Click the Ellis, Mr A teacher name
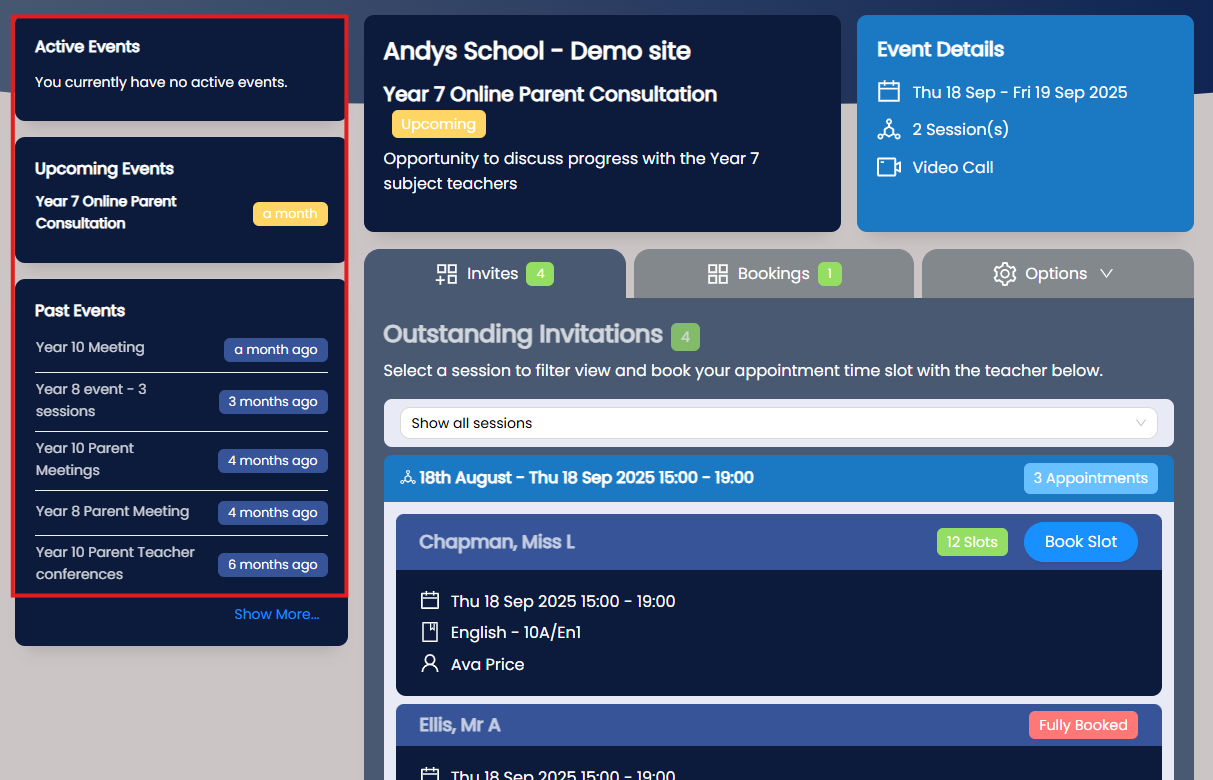The width and height of the screenshot is (1213, 780). point(460,725)
